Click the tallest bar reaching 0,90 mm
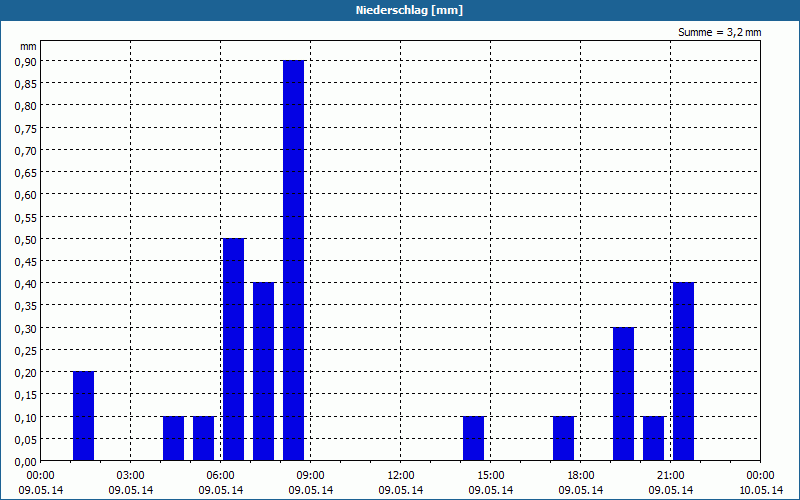The width and height of the screenshot is (800, 500). tap(293, 260)
